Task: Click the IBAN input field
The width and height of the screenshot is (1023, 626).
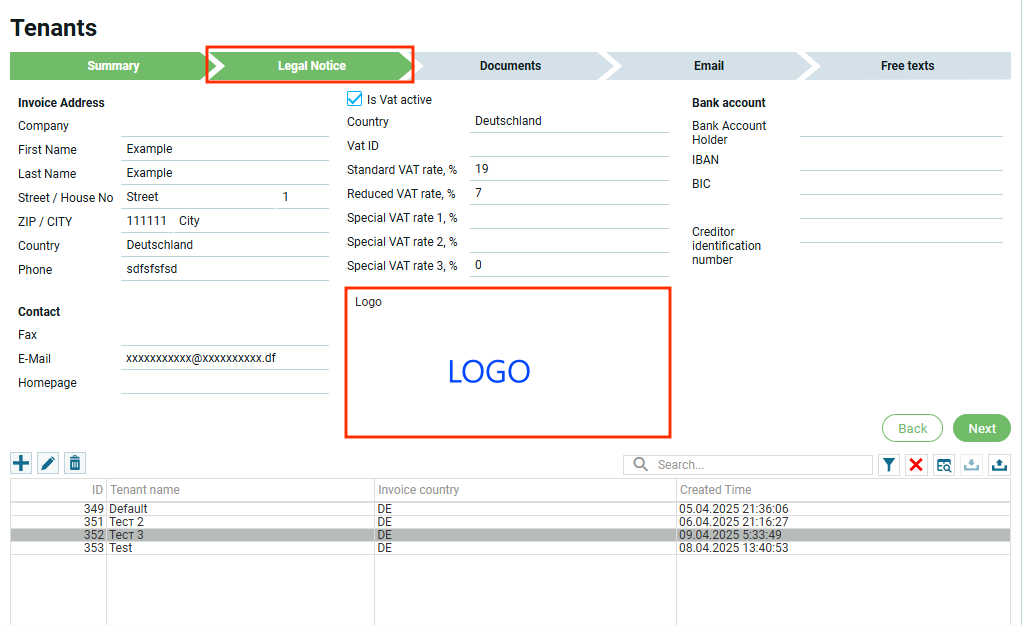Action: [900, 160]
